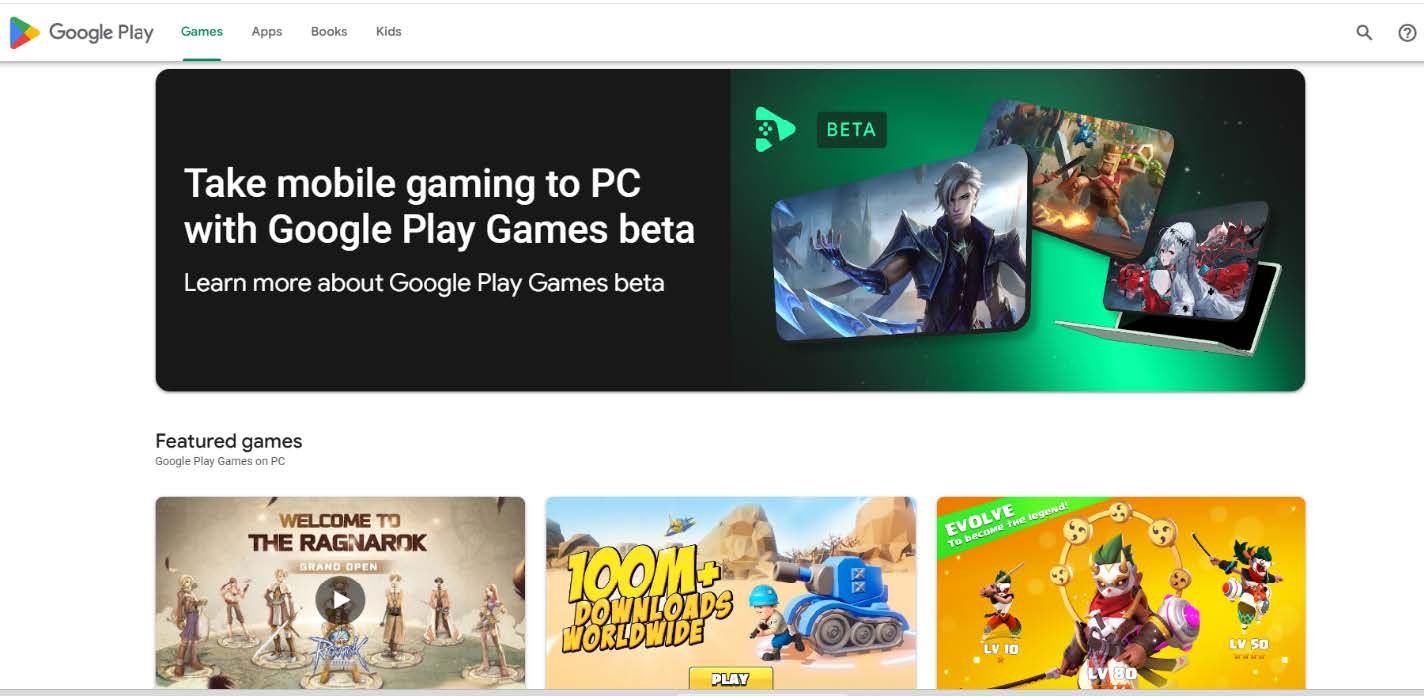
Task: Click the Google Play Games on PC subtitle
Action: pyautogui.click(x=220, y=462)
